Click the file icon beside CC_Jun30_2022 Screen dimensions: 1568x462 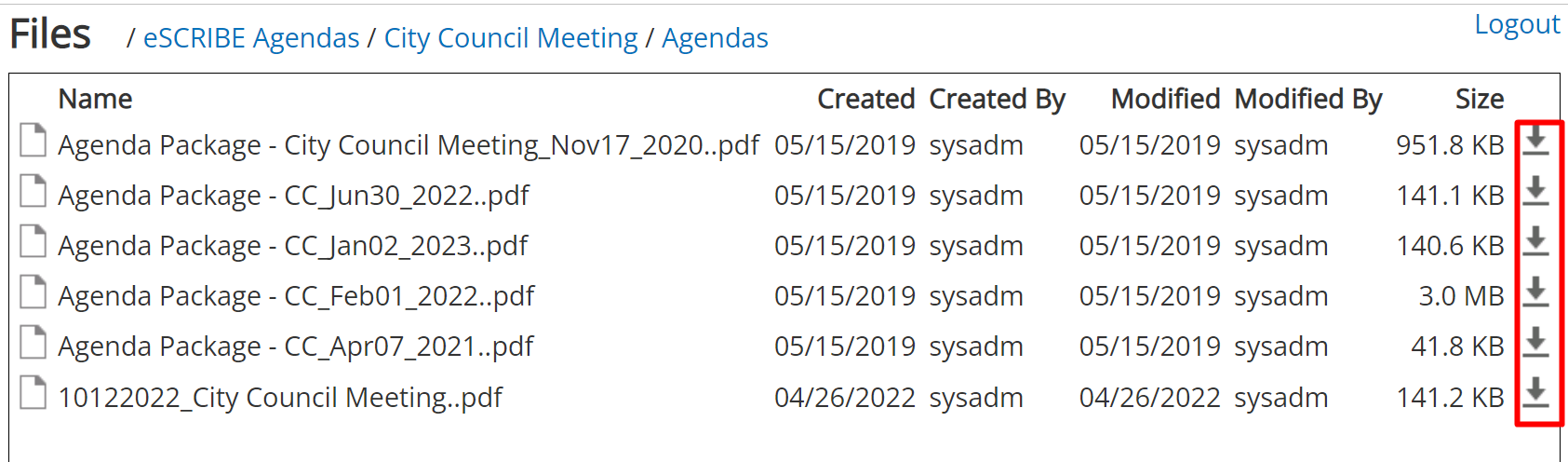tap(34, 191)
